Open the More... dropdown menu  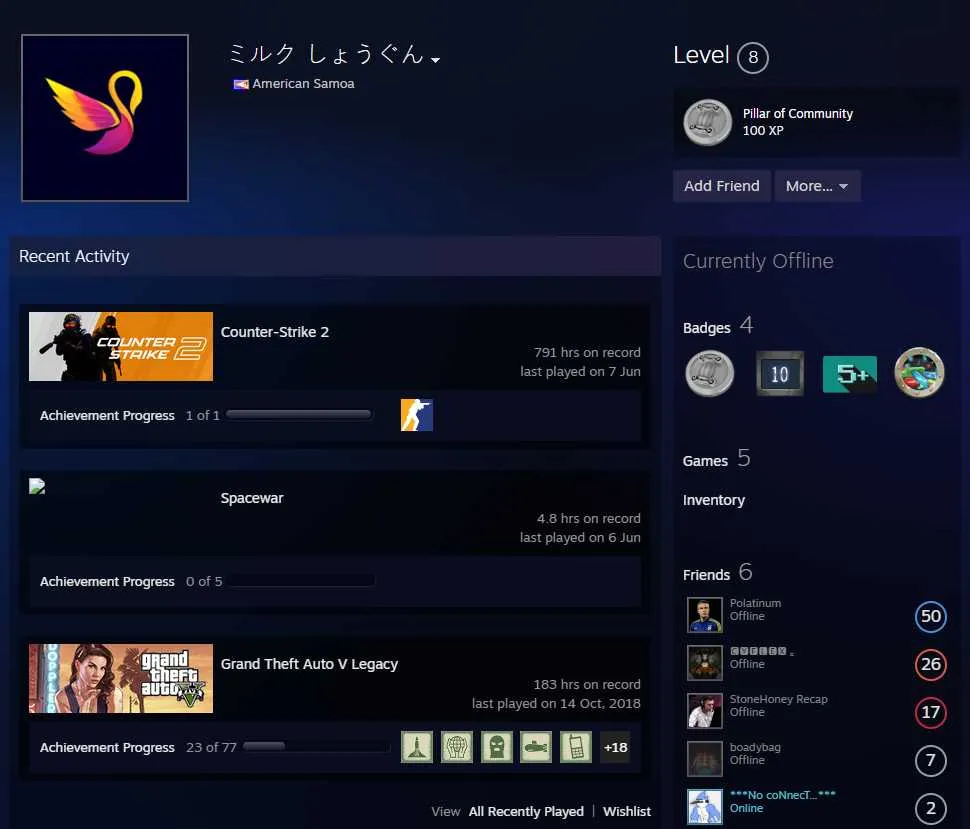(817, 186)
